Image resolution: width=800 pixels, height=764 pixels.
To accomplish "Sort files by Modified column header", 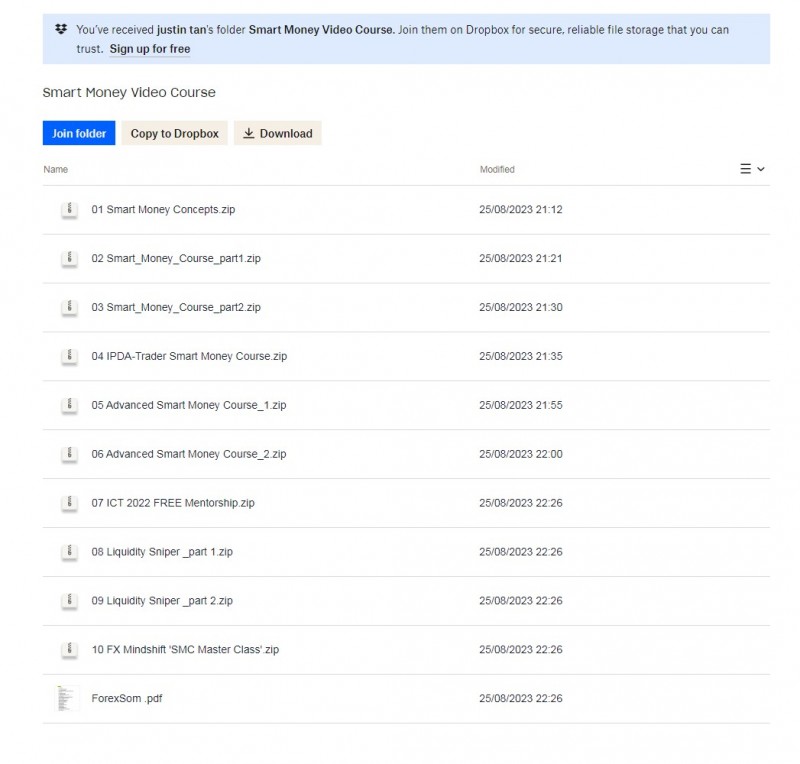I will tap(497, 170).
